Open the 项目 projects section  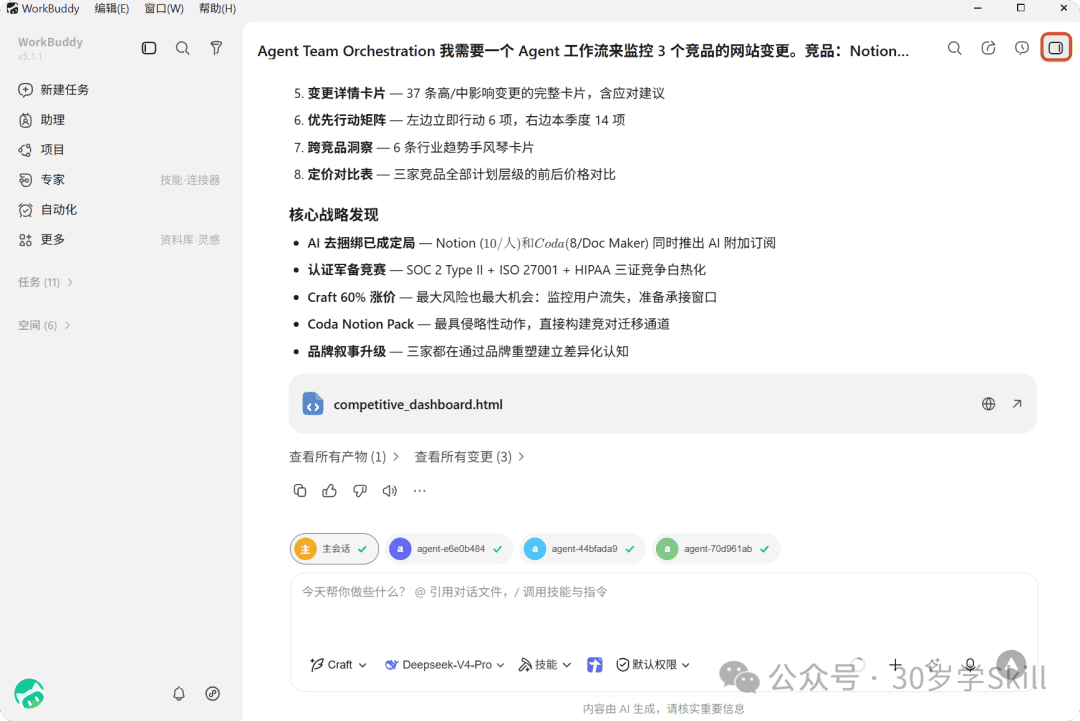[x=42, y=149]
